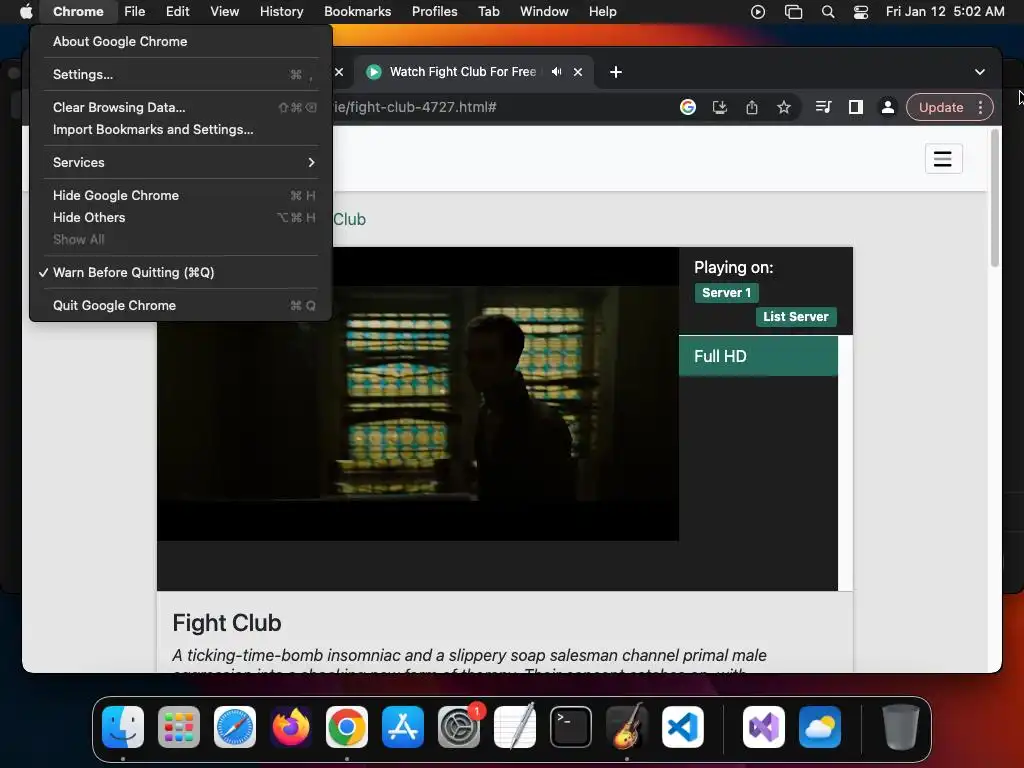The width and height of the screenshot is (1024, 768).
Task: Open Finder from the Dock
Action: point(123,727)
